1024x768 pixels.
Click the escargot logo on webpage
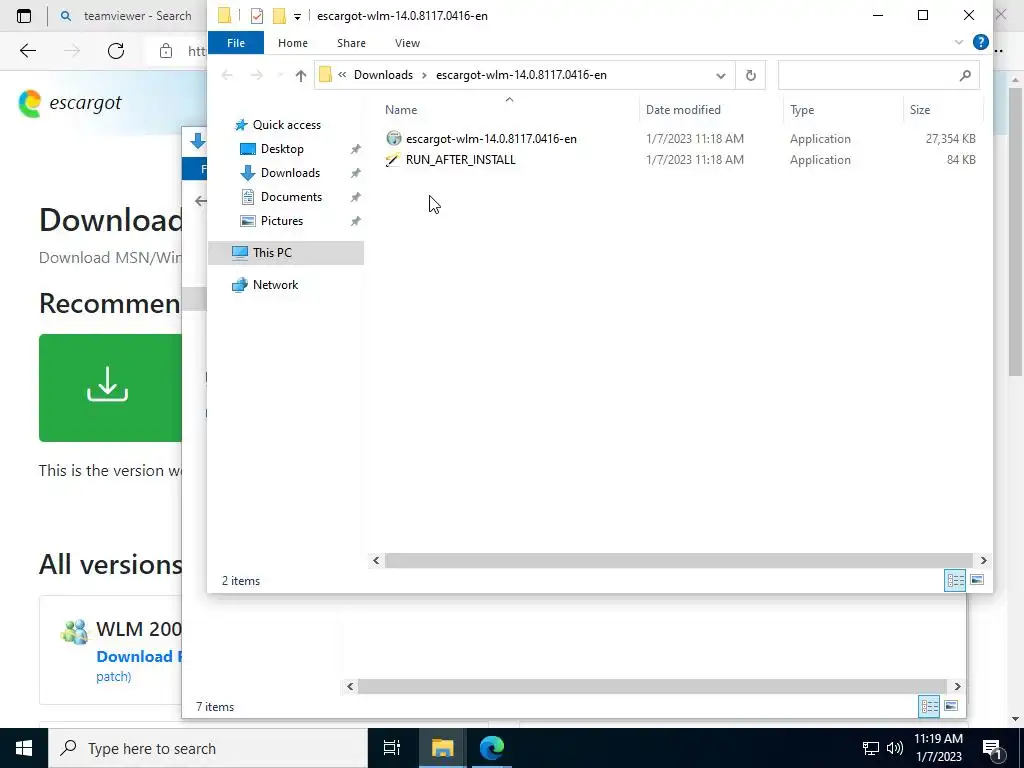pos(70,103)
